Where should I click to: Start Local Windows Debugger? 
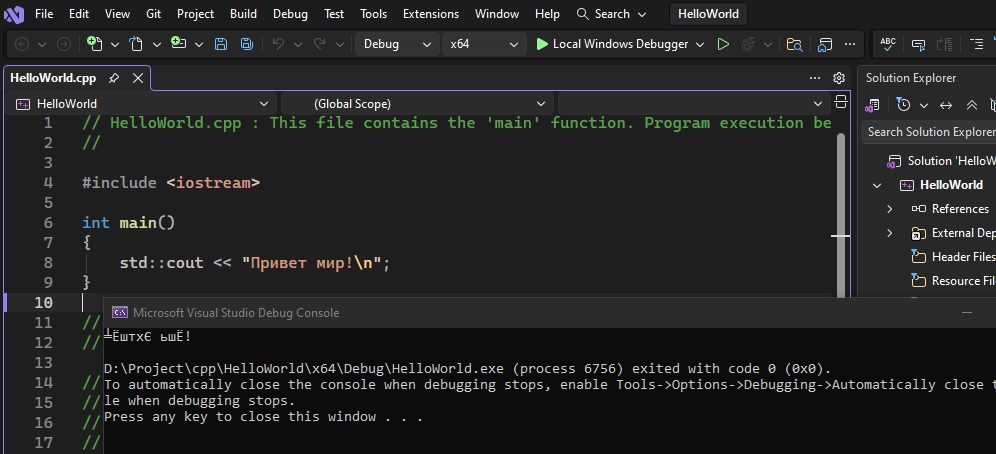(x=613, y=44)
